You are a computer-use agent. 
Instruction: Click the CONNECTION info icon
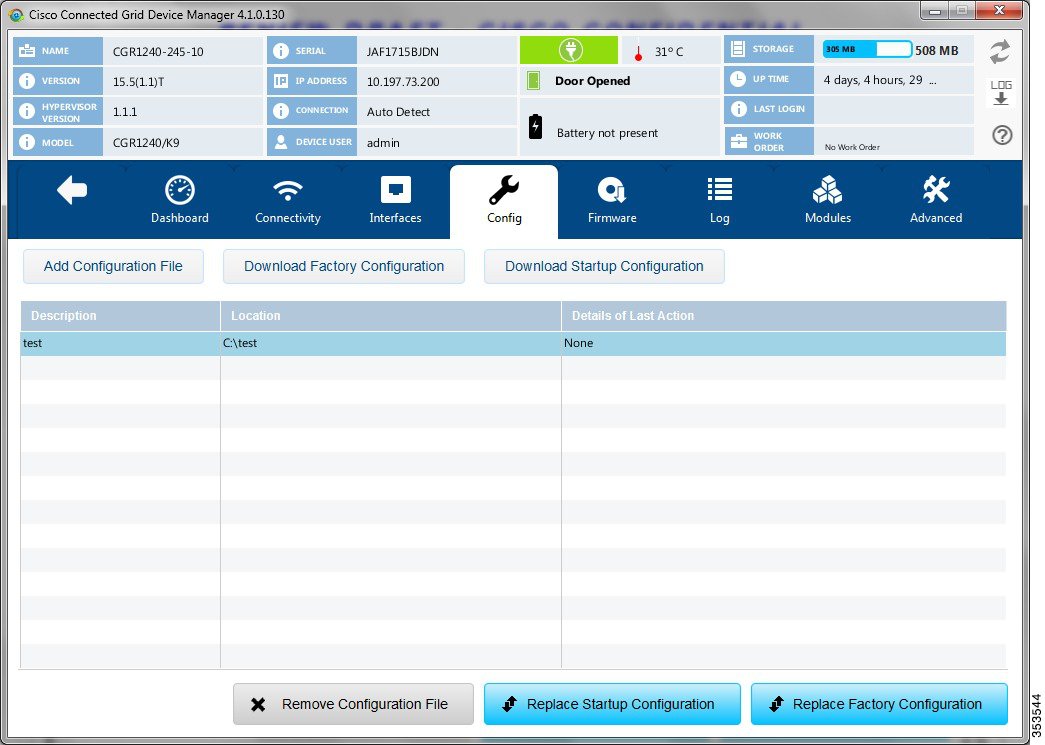pos(281,111)
